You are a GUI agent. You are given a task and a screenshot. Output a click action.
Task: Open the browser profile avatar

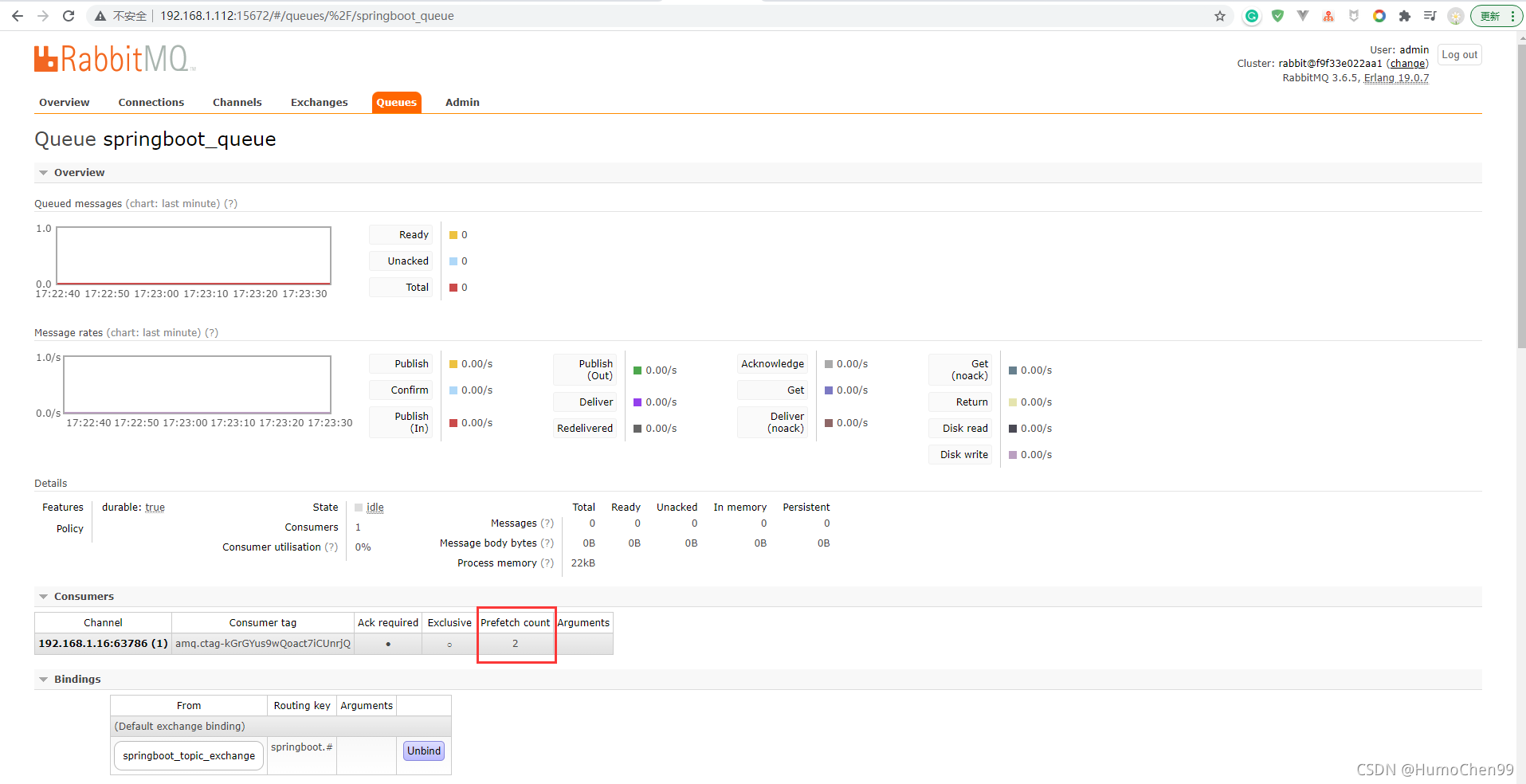tap(1456, 16)
